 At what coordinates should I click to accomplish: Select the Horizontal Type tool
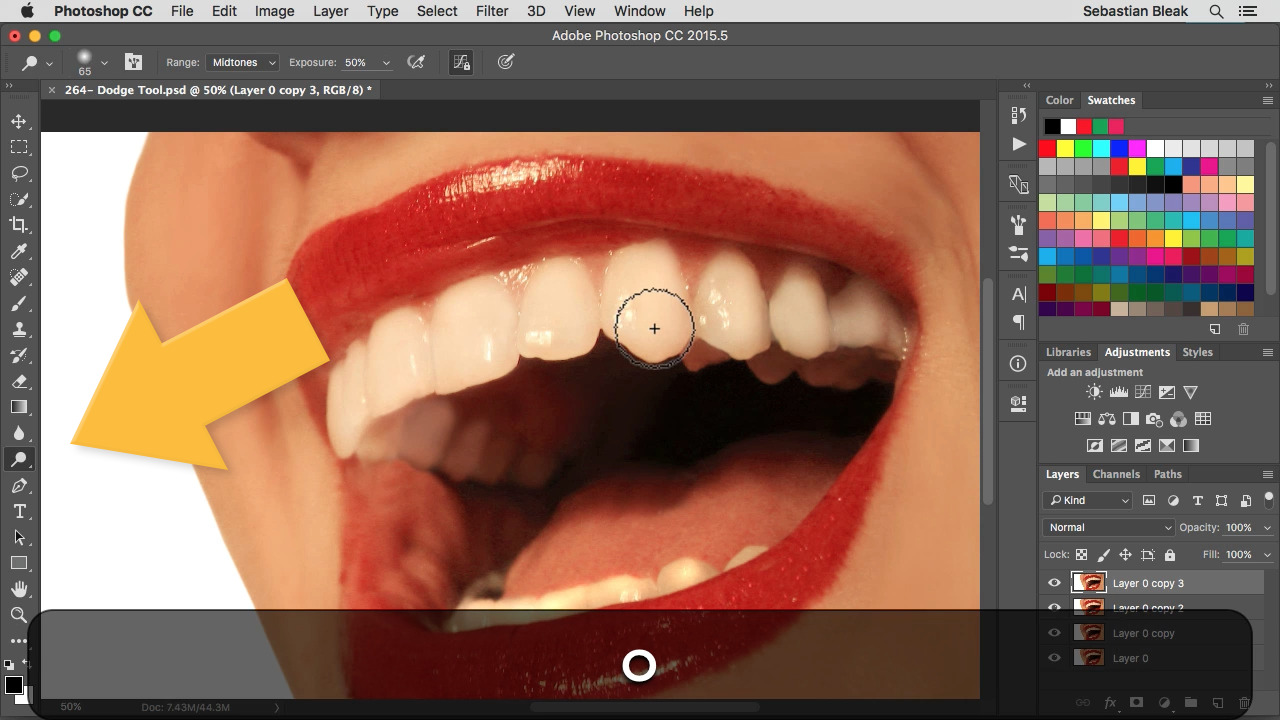tap(19, 511)
